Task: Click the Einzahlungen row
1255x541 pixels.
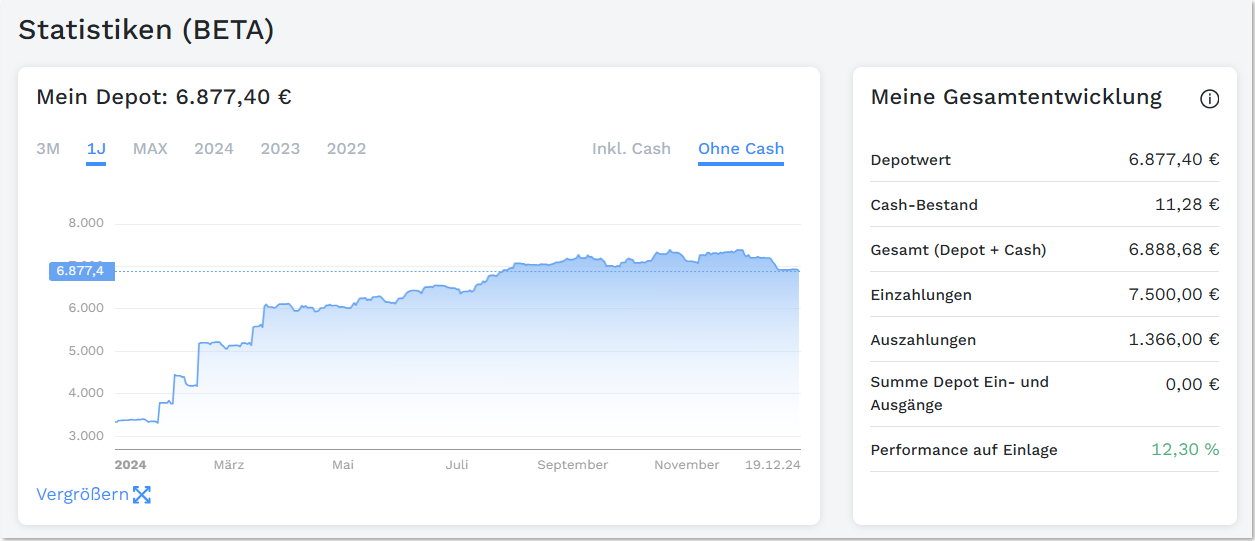Action: pos(1044,295)
